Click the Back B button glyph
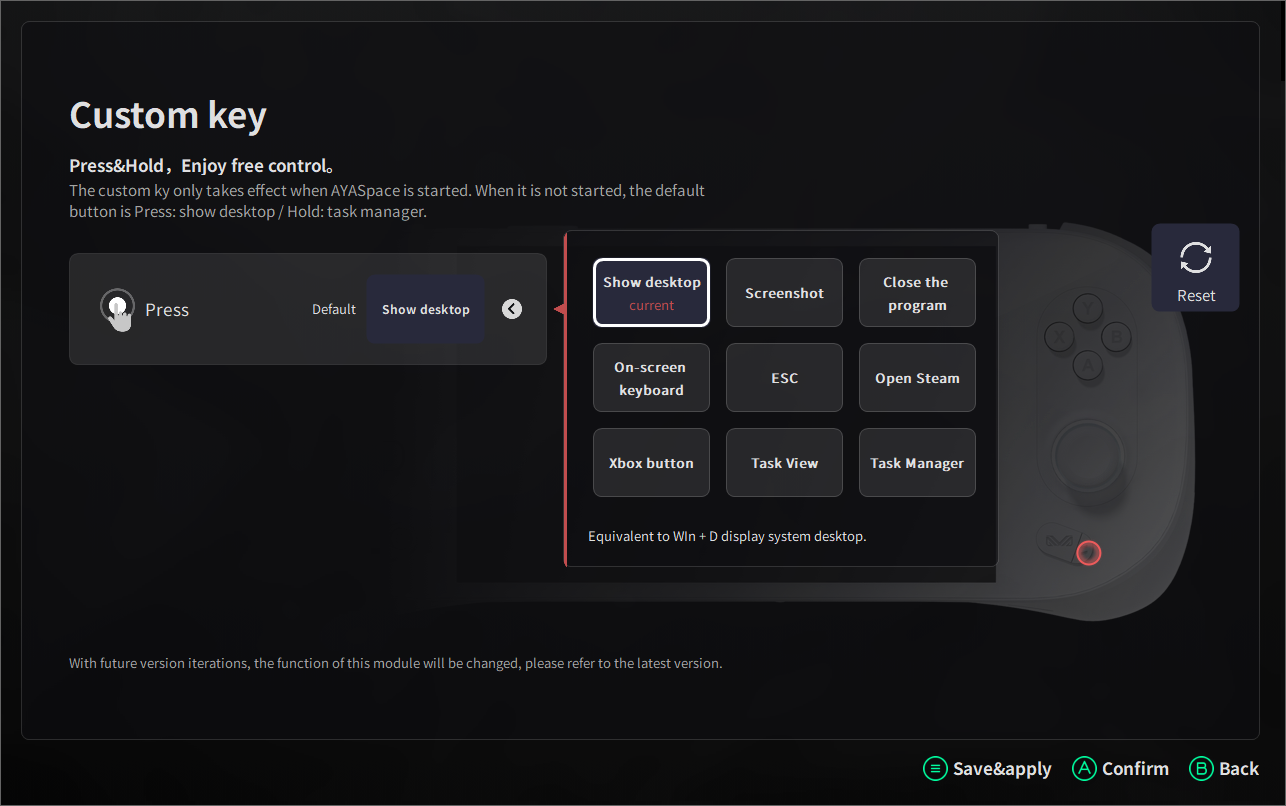 coord(1201,768)
